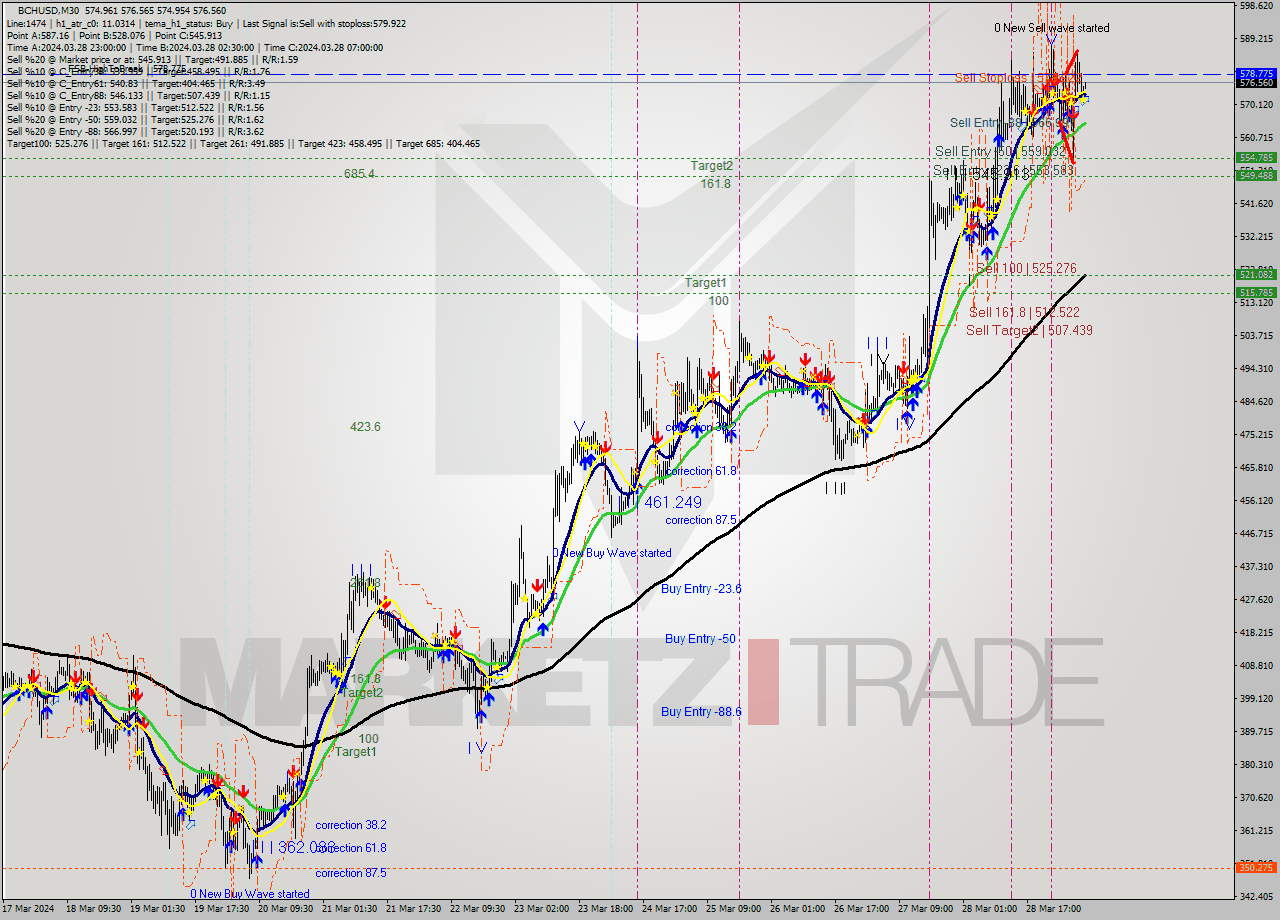The height and width of the screenshot is (920, 1280).
Task: Click '22 Mar 09:30' on time axis
Action: tap(477, 909)
